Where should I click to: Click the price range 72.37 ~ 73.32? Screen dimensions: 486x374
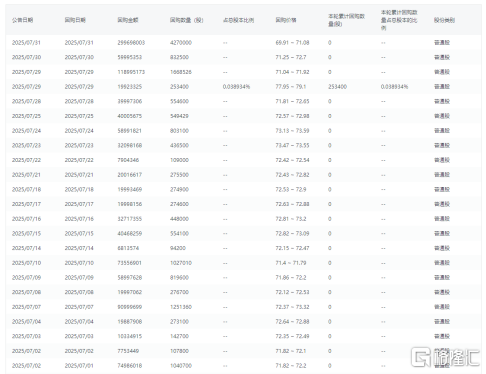292,307
